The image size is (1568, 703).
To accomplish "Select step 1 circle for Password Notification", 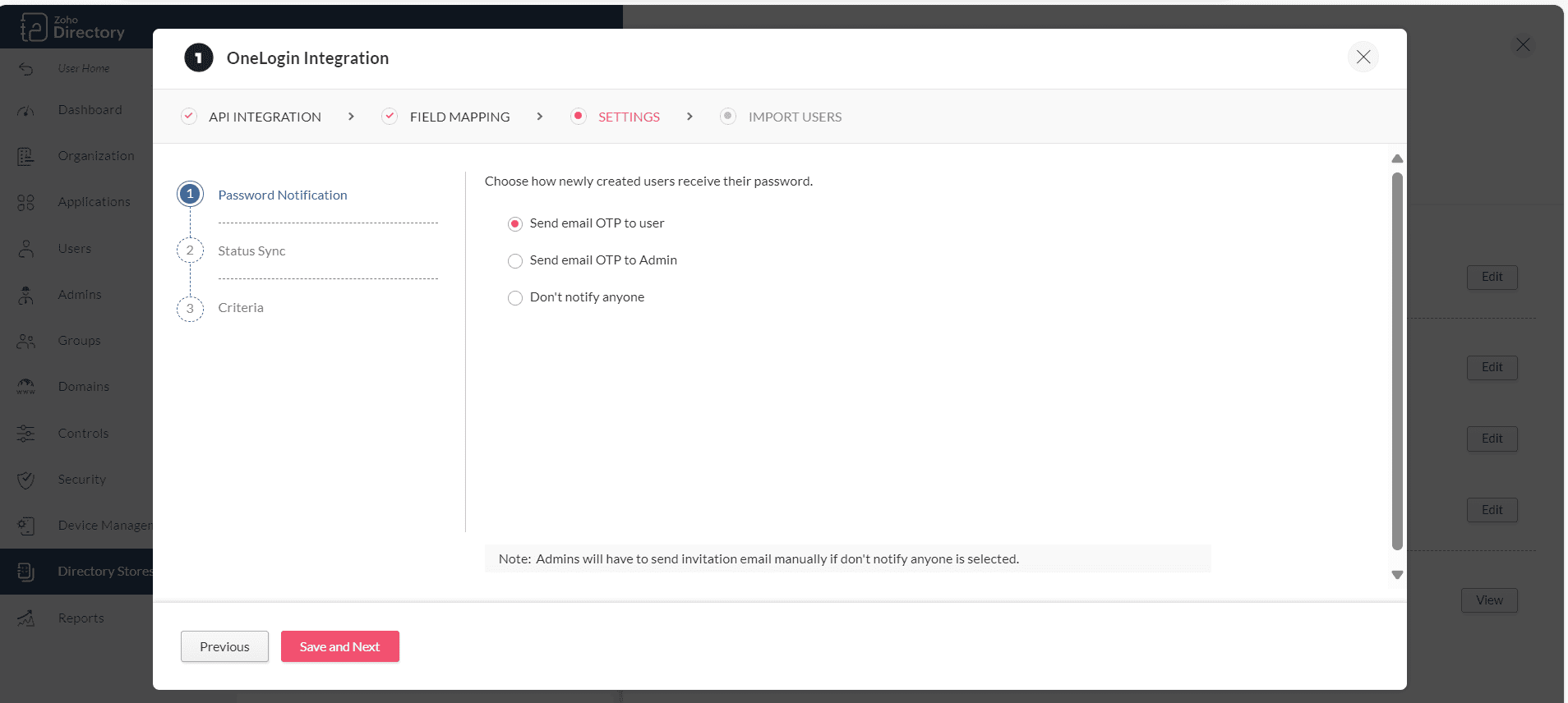I will [190, 195].
